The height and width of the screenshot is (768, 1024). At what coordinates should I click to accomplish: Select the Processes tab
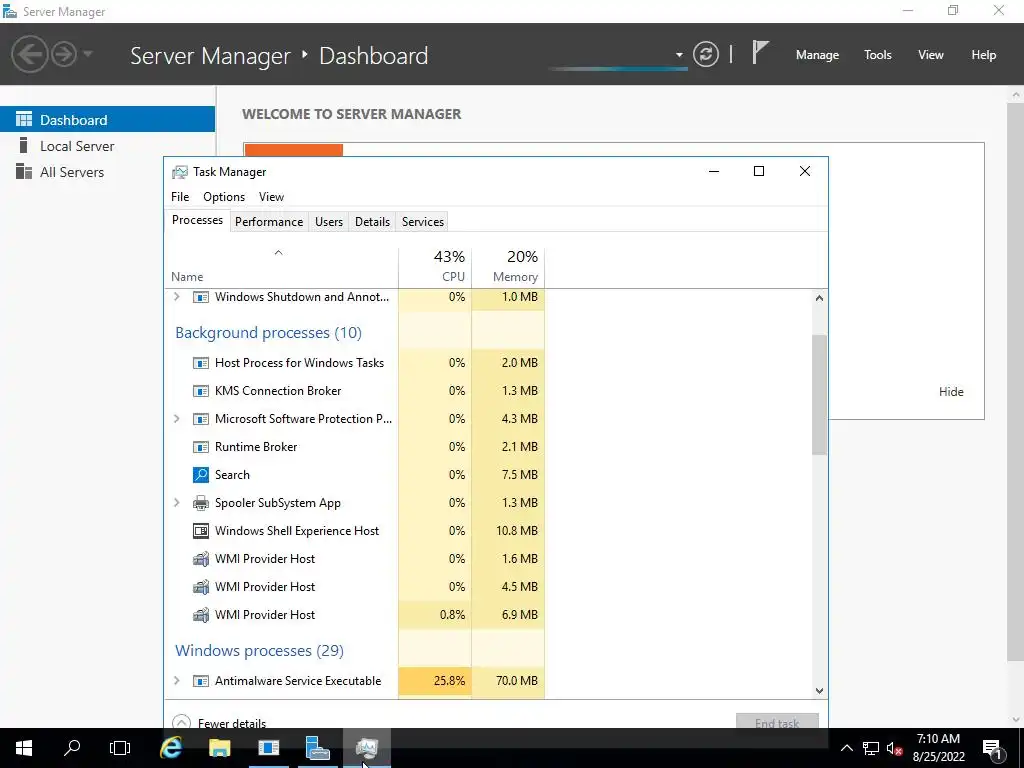[x=197, y=220]
